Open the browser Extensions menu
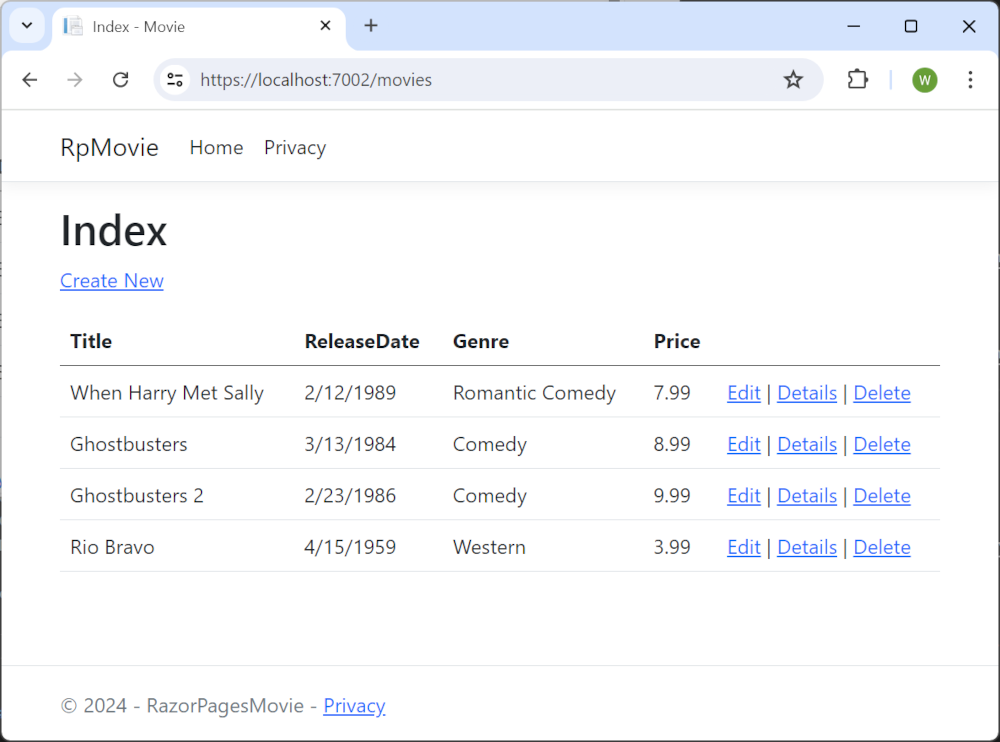 [857, 80]
